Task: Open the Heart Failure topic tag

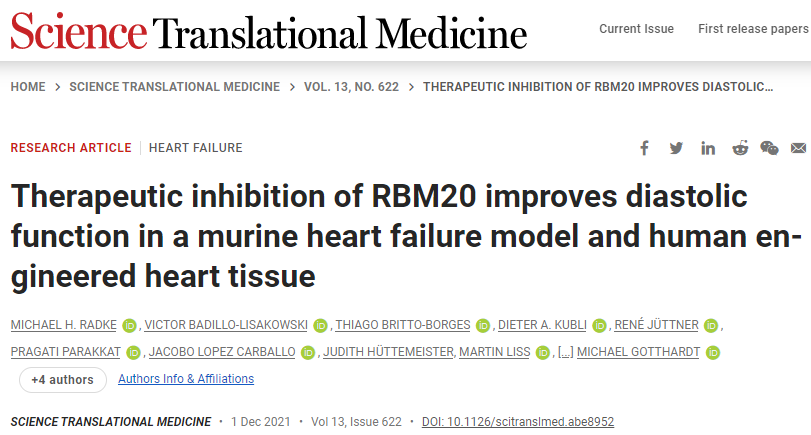Action: 195,148
